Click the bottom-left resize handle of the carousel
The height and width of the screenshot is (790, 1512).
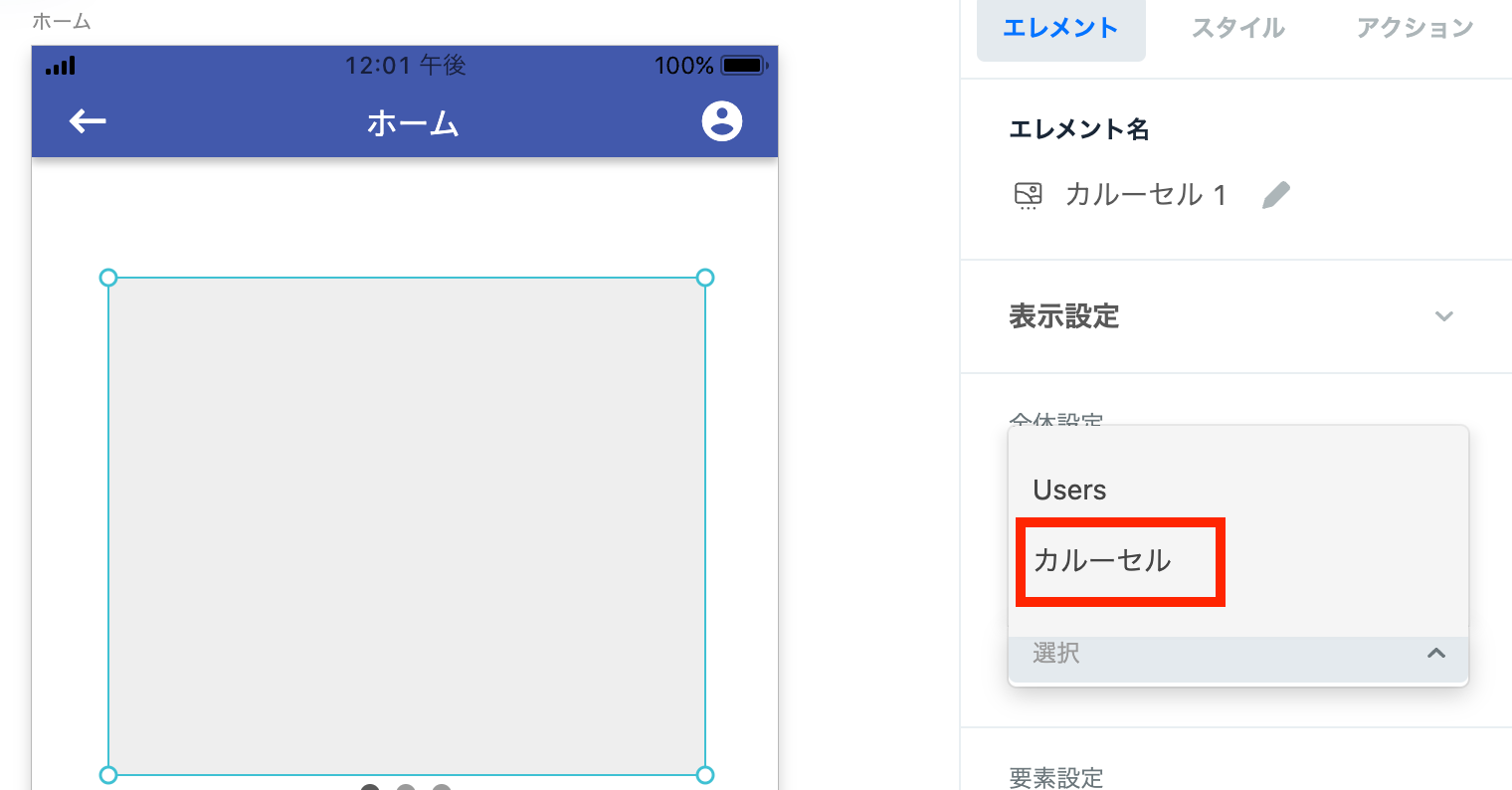click(x=108, y=775)
